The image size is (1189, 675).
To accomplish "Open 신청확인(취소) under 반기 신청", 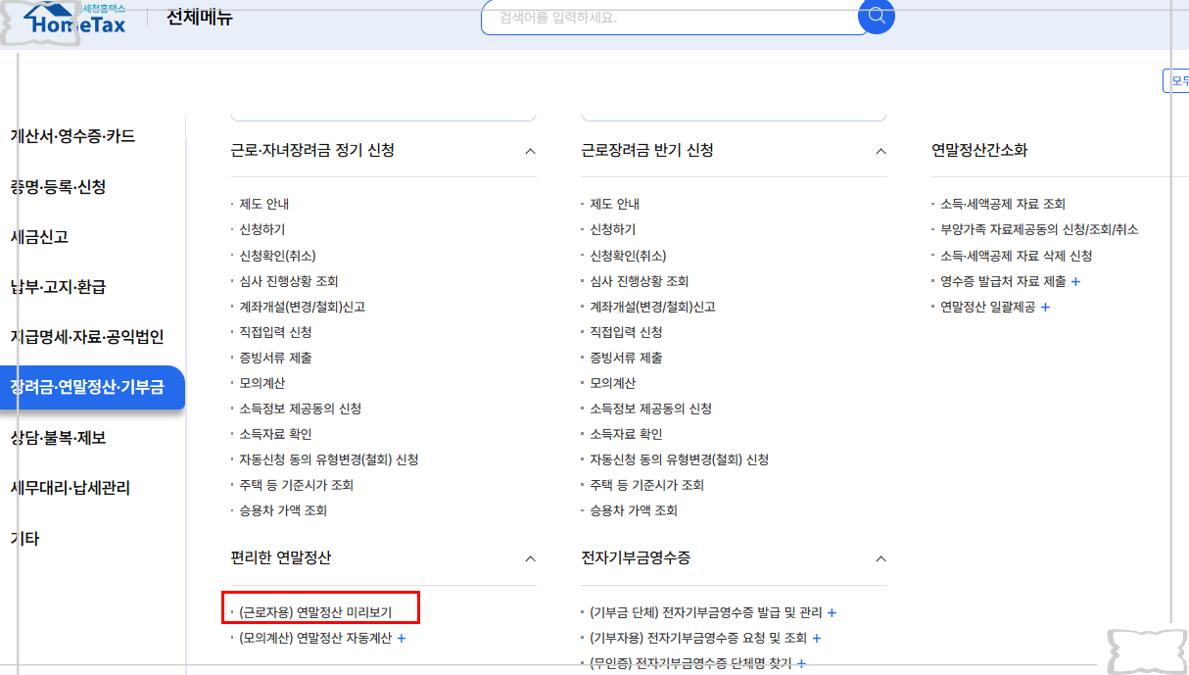I will [628, 256].
